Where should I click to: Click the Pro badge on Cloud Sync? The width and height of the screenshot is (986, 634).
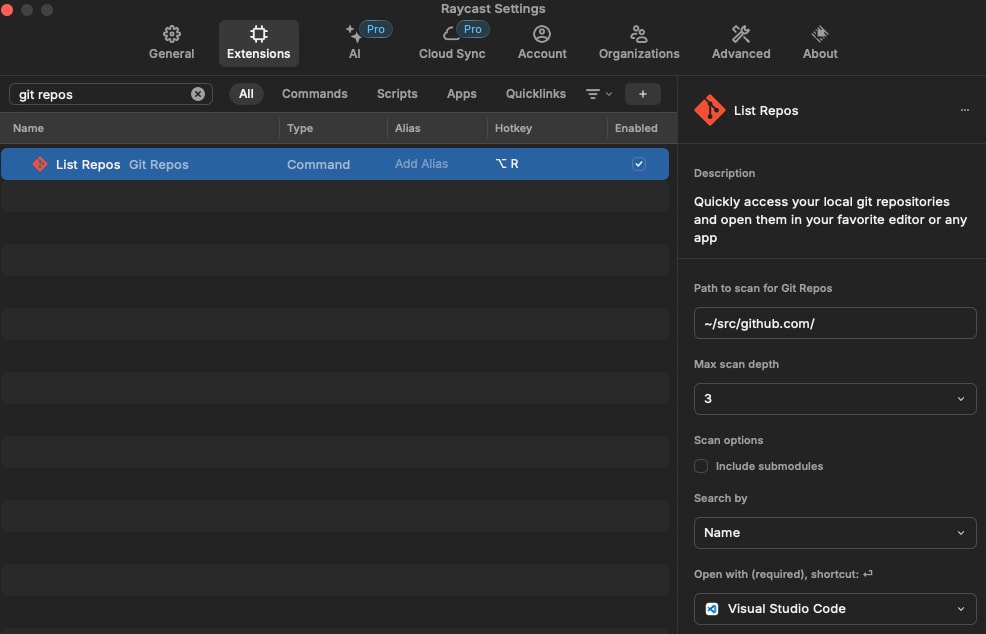(x=473, y=29)
